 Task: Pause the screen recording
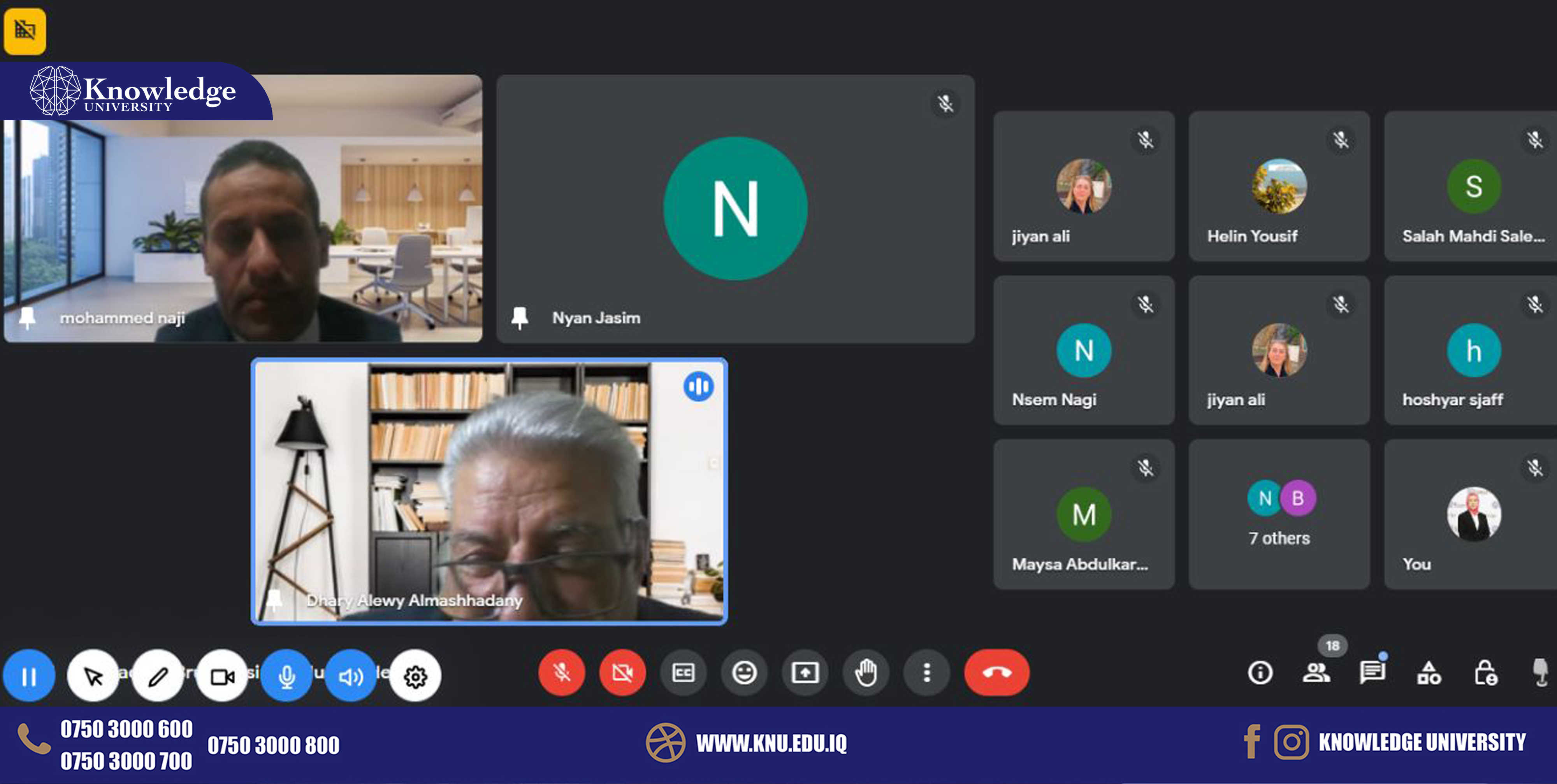[29, 676]
